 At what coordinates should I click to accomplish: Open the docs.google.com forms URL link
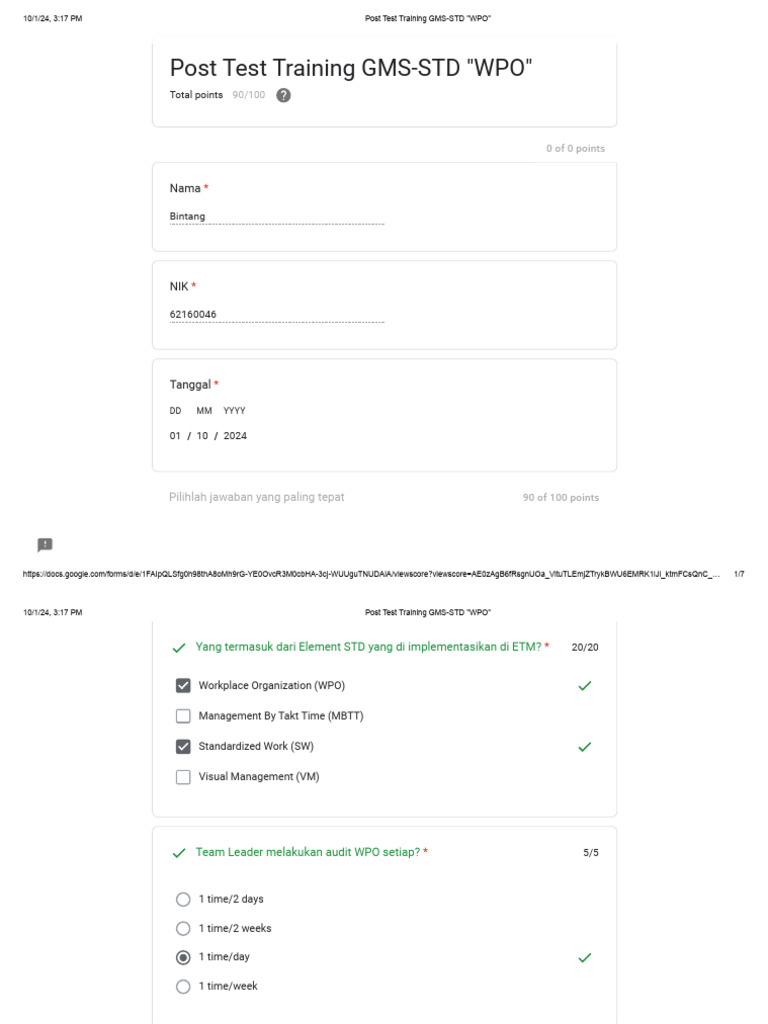tap(370, 574)
